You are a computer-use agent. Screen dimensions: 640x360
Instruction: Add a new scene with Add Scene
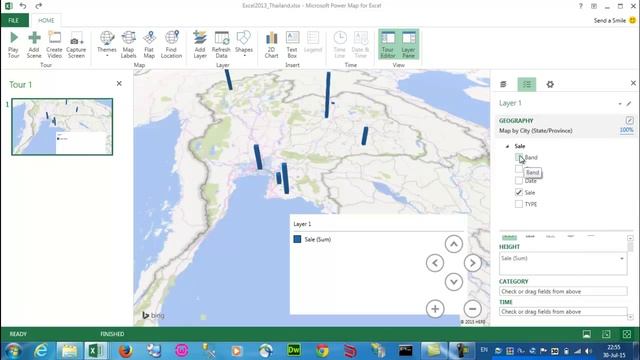click(x=34, y=44)
